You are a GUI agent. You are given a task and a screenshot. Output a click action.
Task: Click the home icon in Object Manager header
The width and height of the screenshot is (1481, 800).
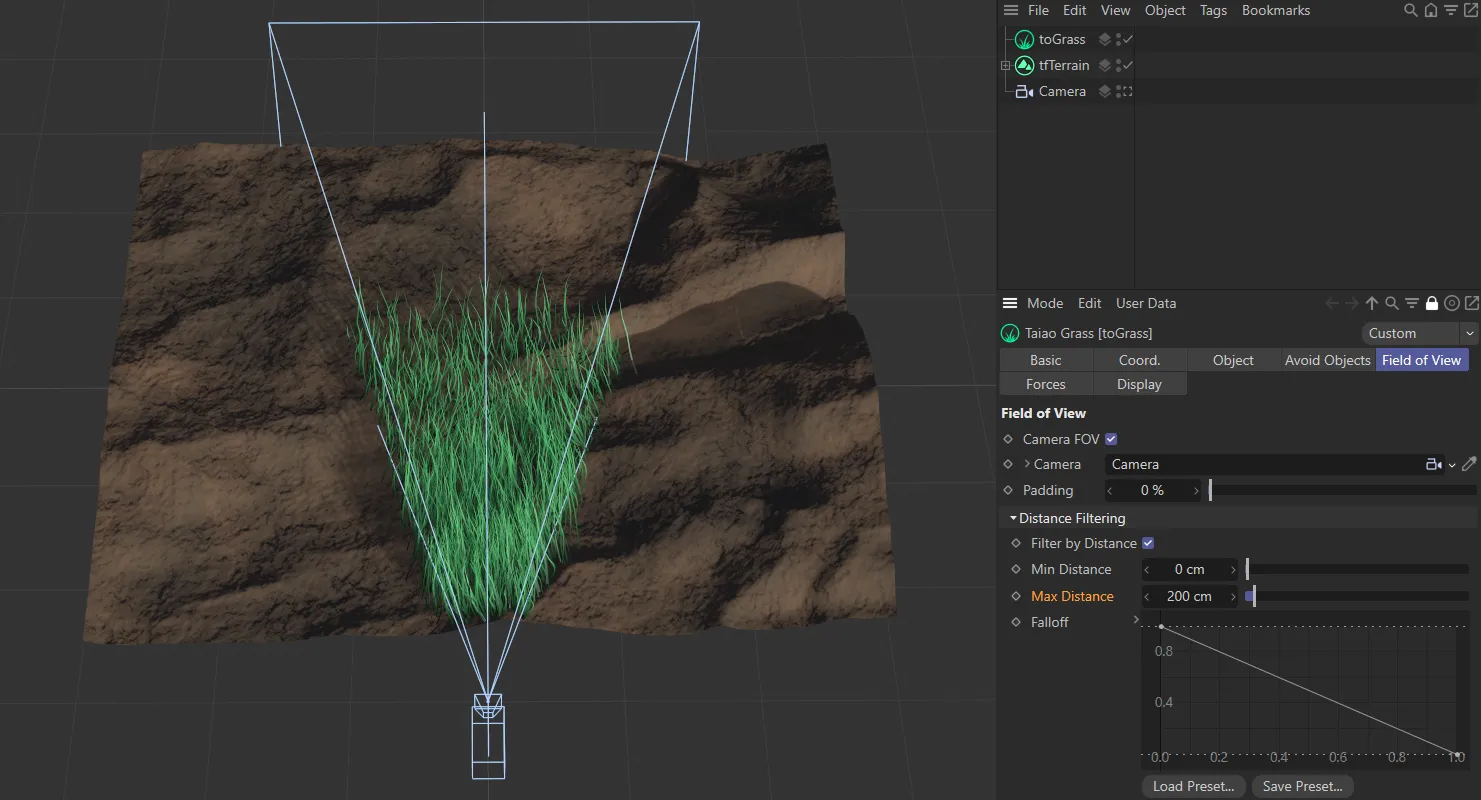[1430, 10]
